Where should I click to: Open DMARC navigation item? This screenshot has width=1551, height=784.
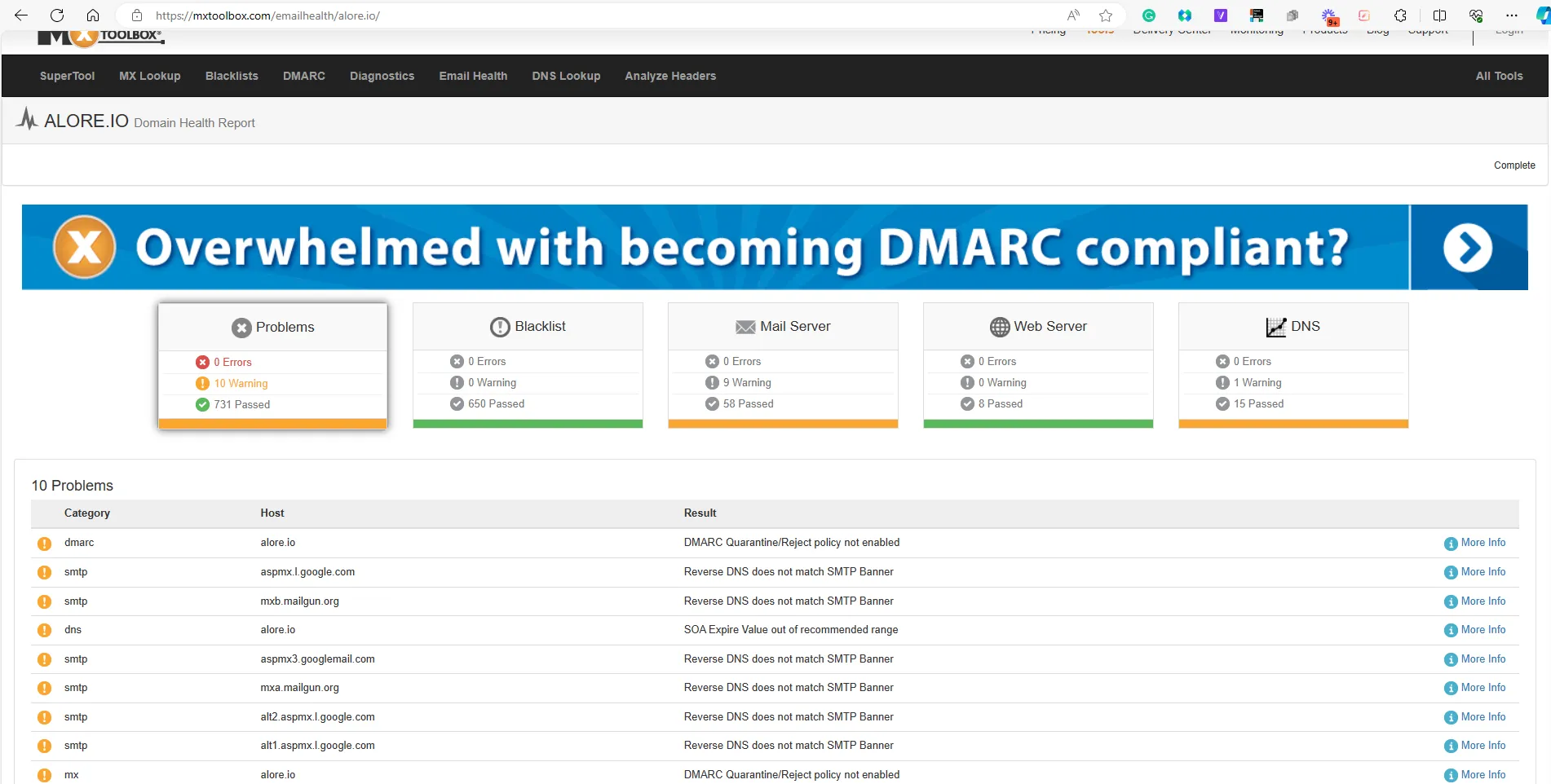304,76
